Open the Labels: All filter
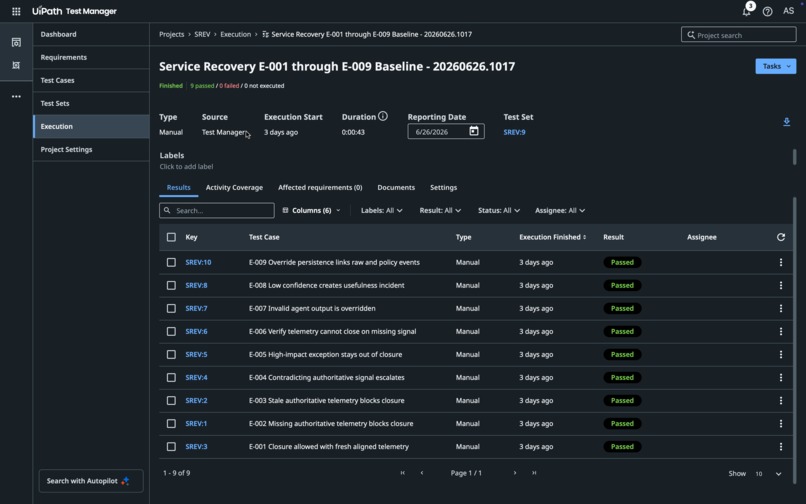The height and width of the screenshot is (504, 806). coord(381,210)
